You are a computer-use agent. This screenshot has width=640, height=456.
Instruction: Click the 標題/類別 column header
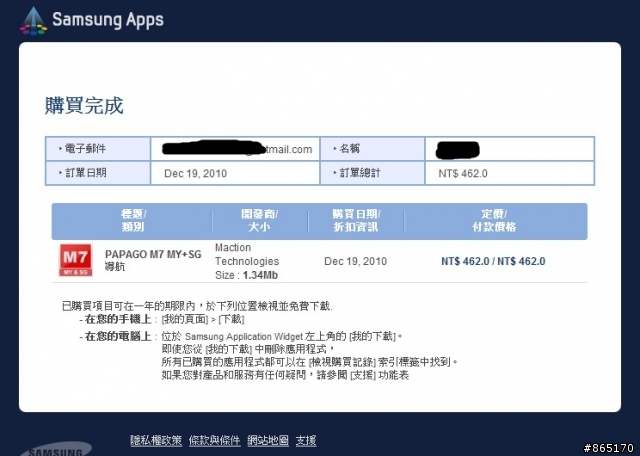click(x=133, y=220)
